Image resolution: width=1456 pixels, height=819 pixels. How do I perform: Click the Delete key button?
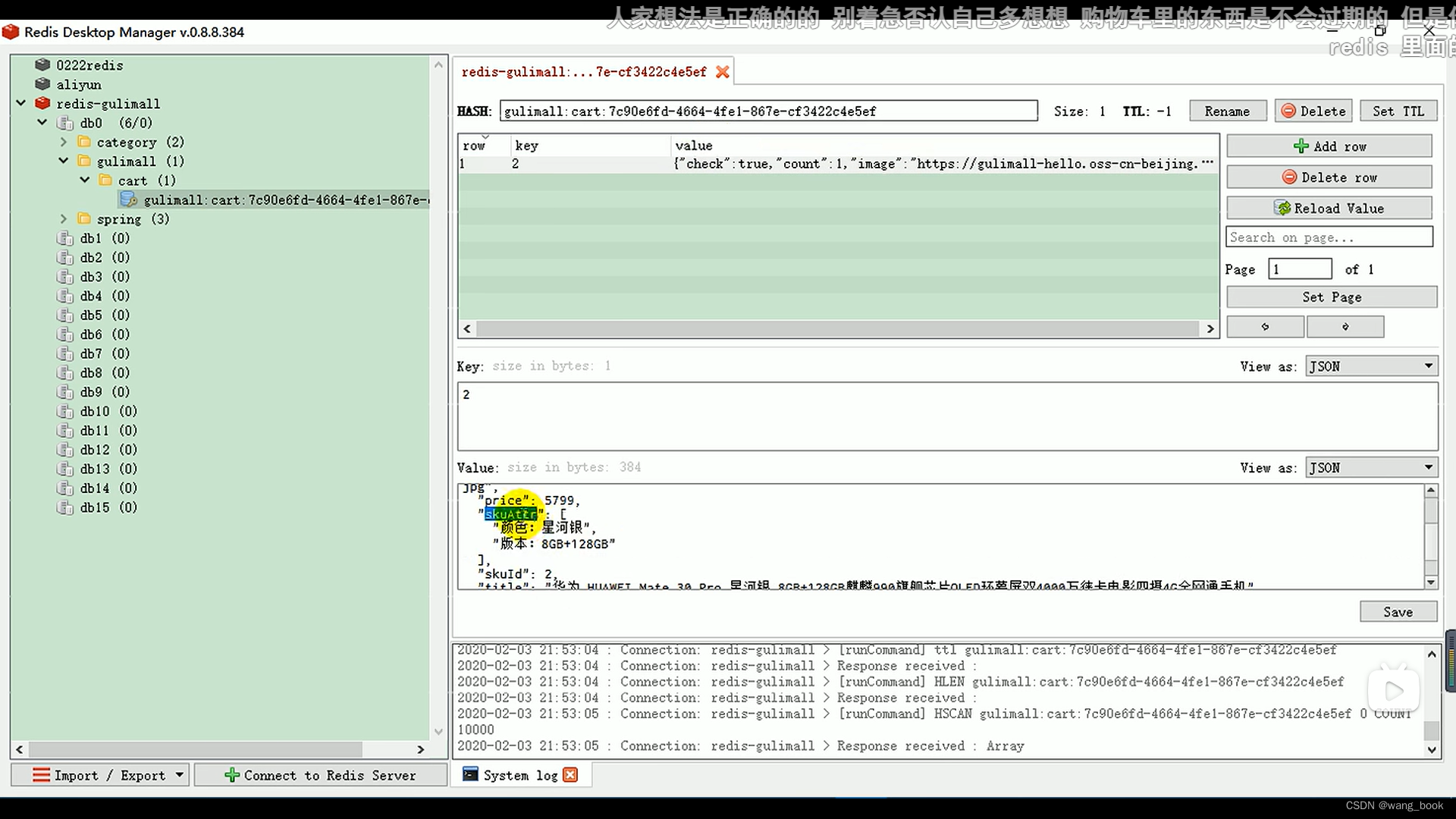coord(1313,111)
